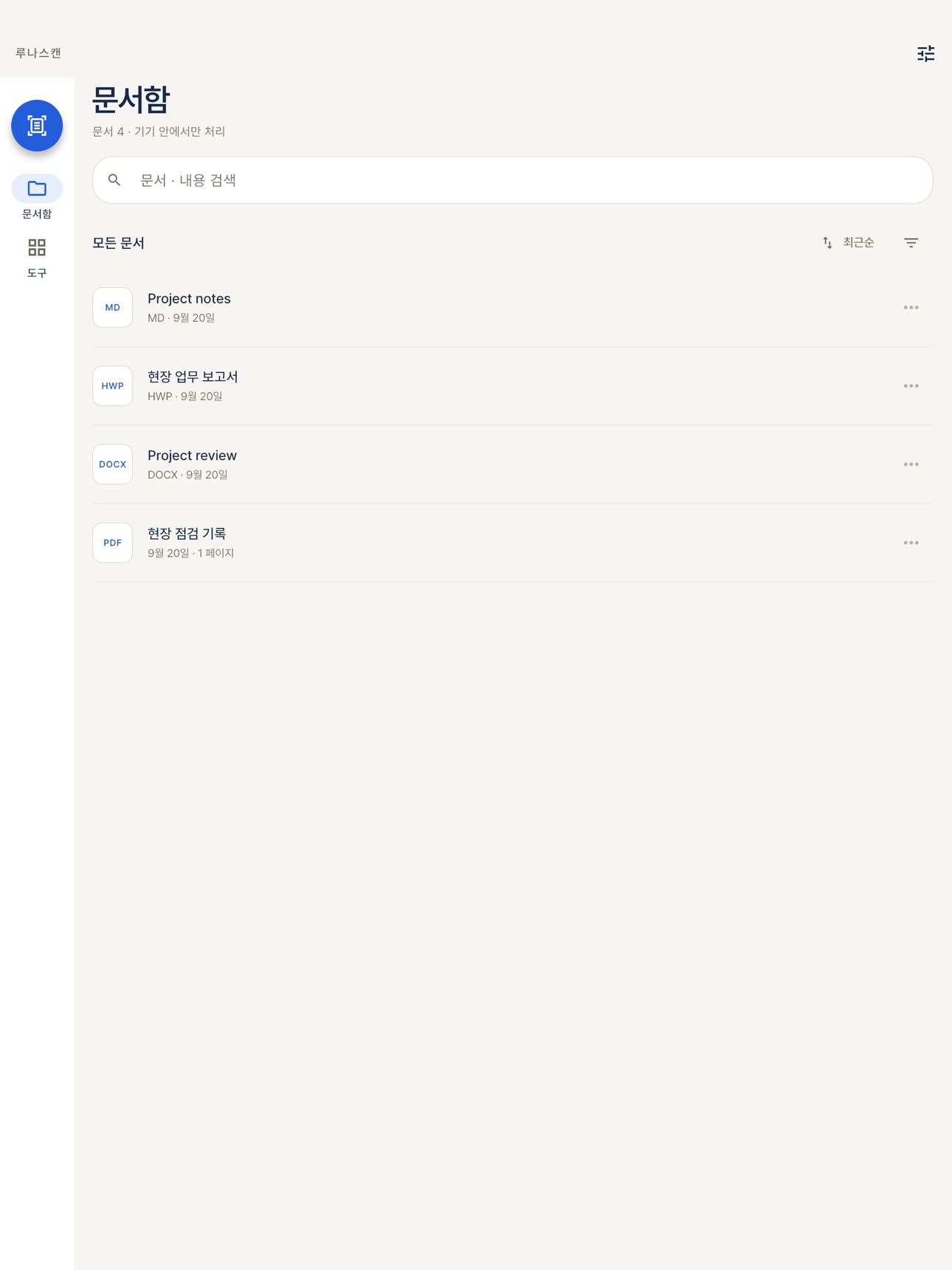Focus the 문서 · 내용 검색 search field
The width and height of the screenshot is (952, 1270).
513,180
